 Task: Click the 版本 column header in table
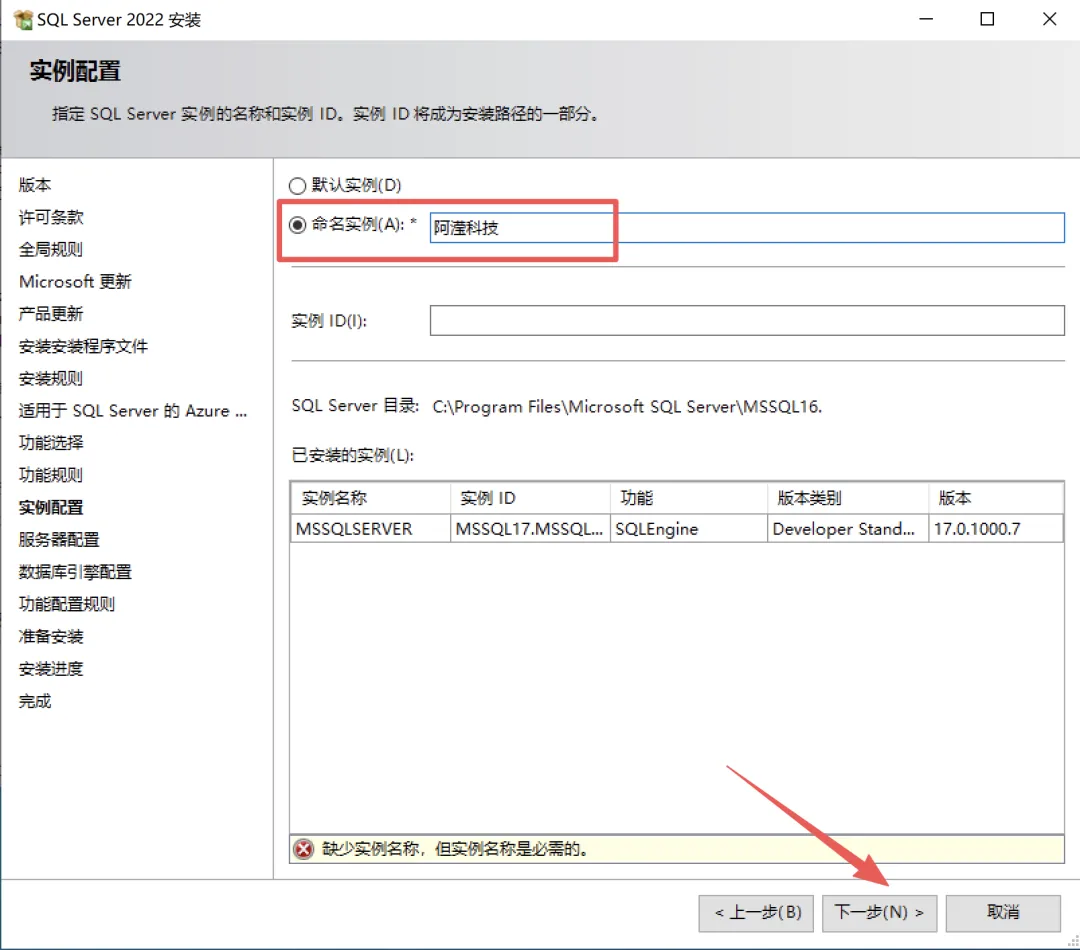coord(996,498)
